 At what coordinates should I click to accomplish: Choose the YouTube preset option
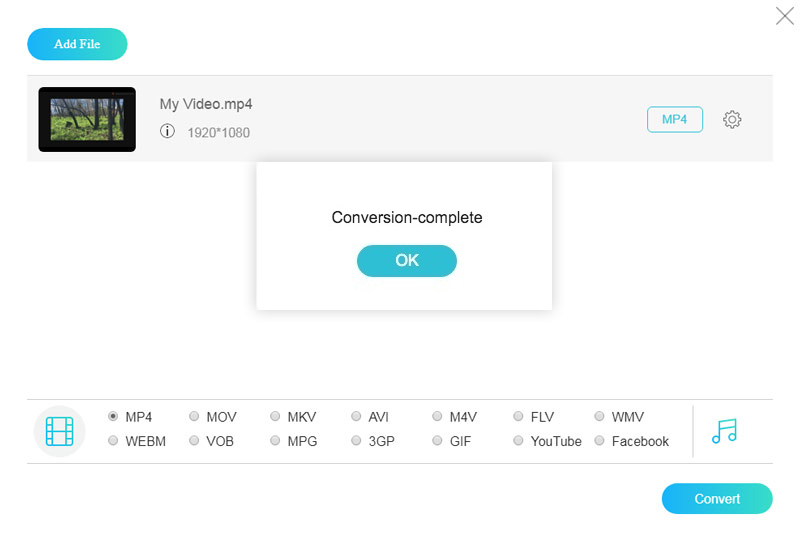click(x=519, y=441)
